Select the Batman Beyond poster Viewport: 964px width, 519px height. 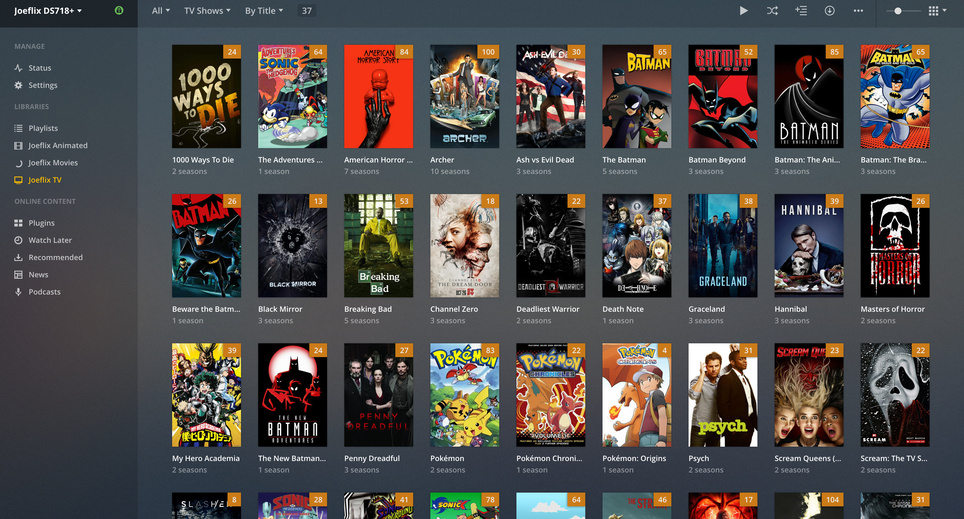pyautogui.click(x=723, y=97)
